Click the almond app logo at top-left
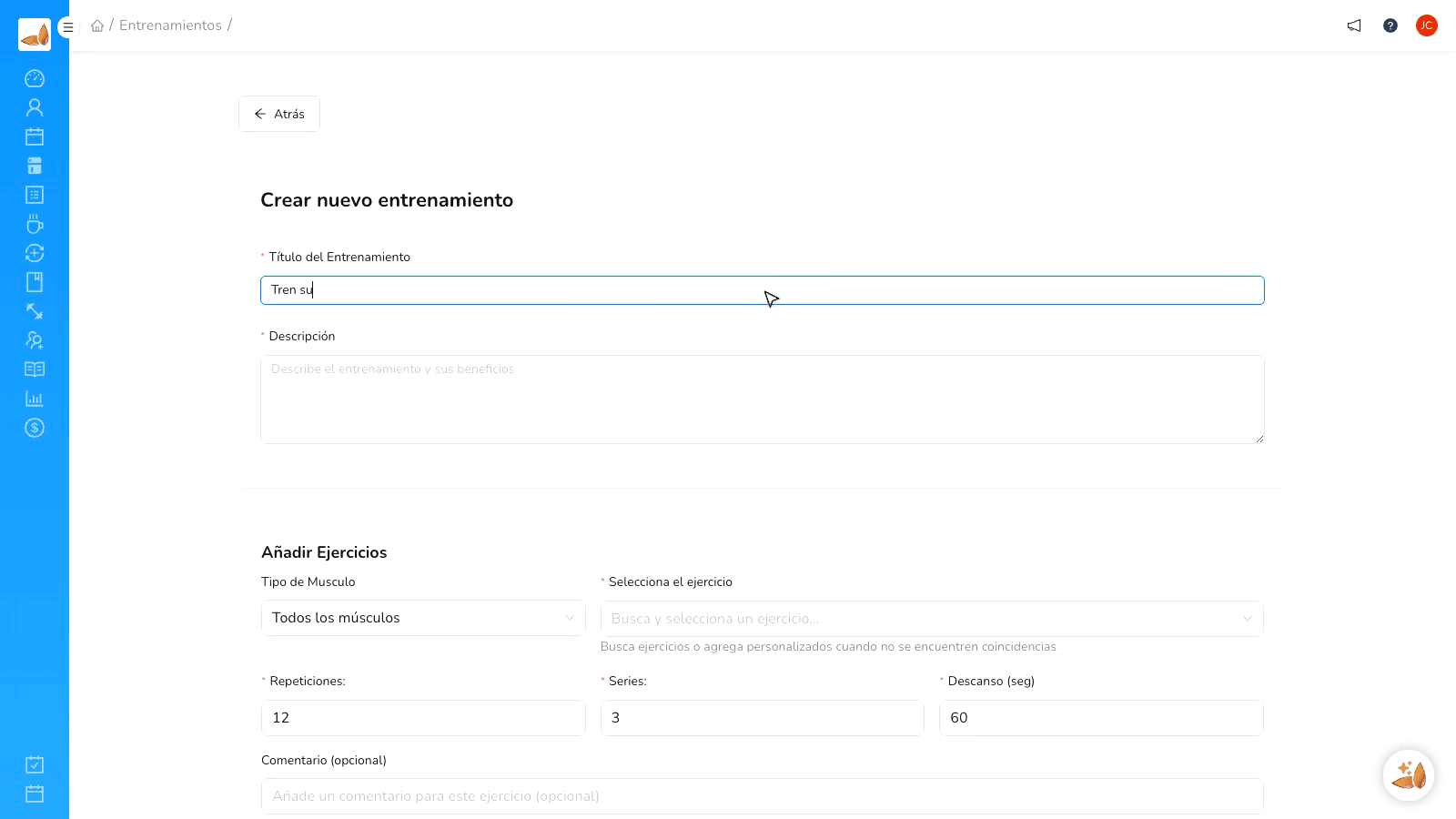 35,35
